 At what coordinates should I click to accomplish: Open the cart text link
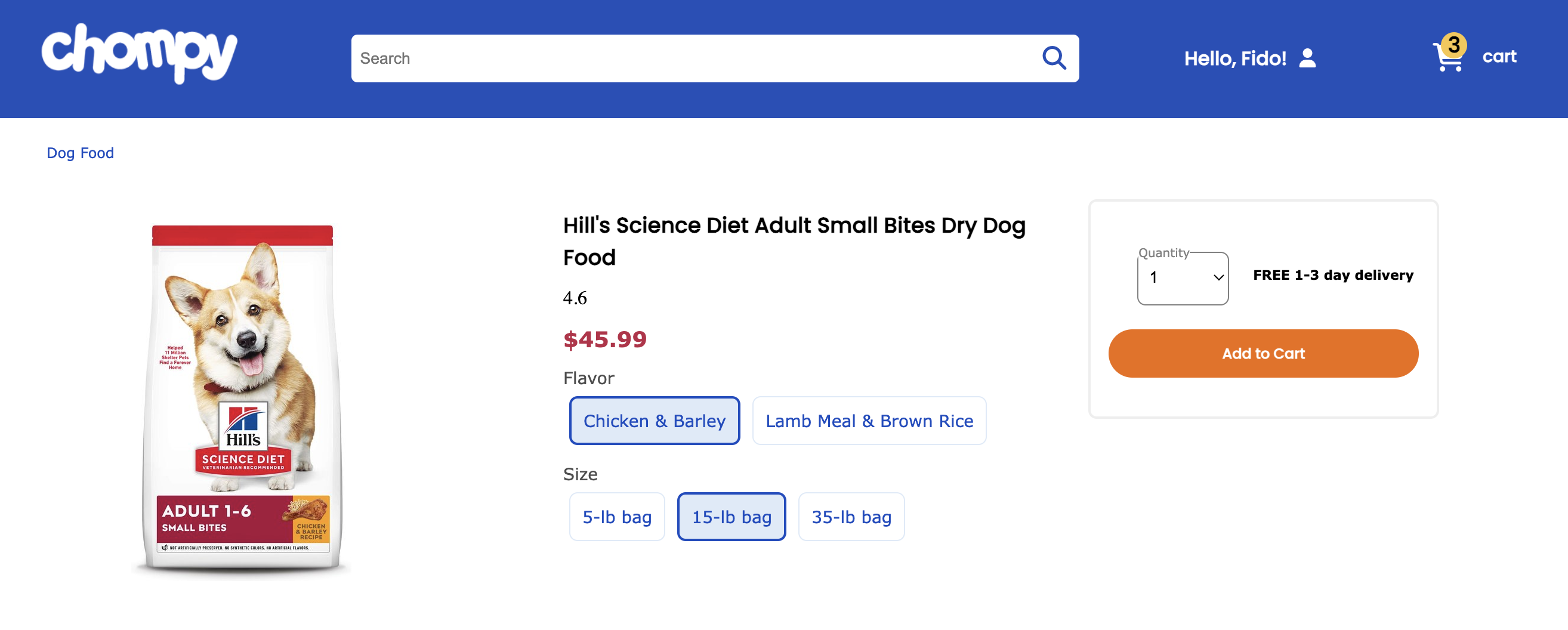pyautogui.click(x=1499, y=57)
